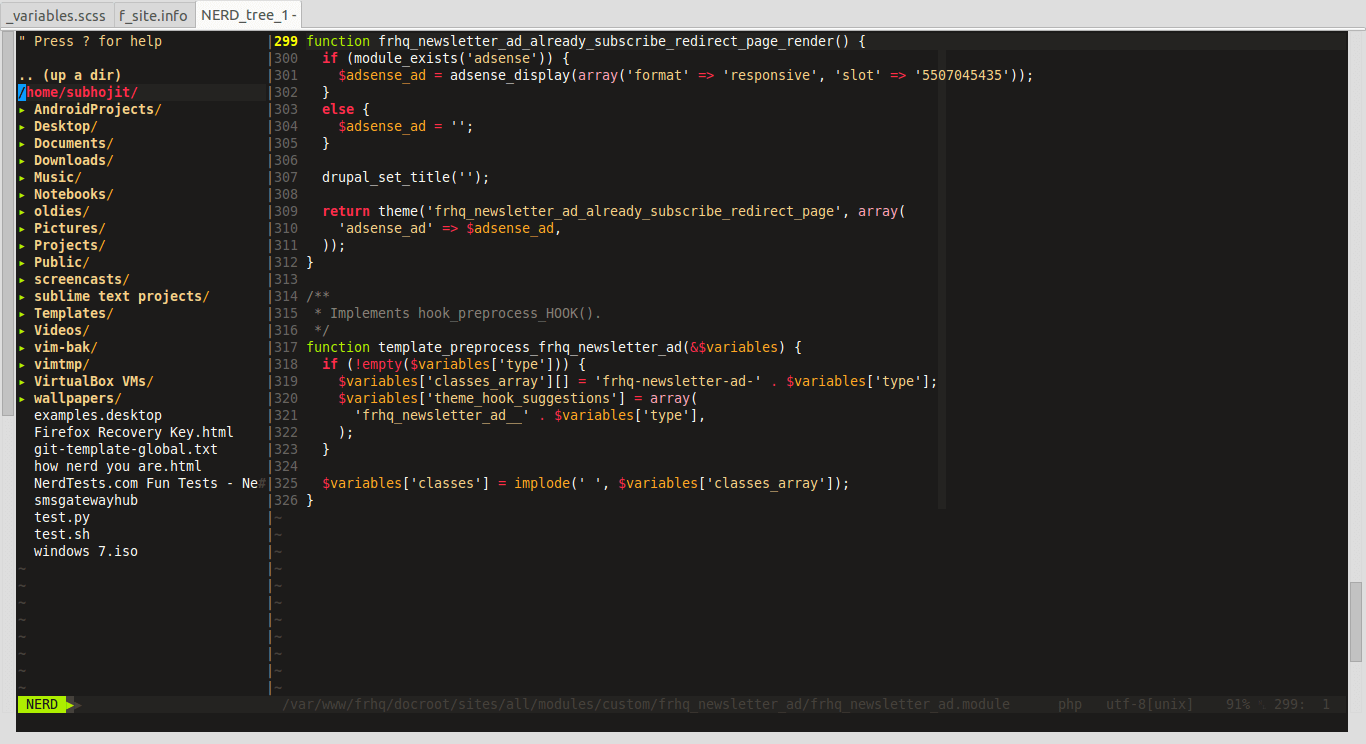Switch to the _variables.scss tab
Screen dimensions: 1366x744
(56, 15)
